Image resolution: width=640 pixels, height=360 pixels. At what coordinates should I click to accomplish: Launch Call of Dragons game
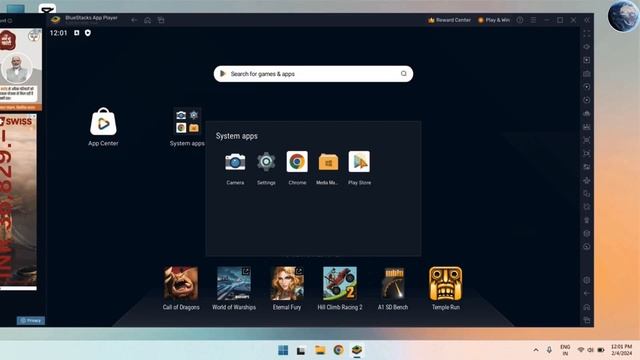pos(181,283)
